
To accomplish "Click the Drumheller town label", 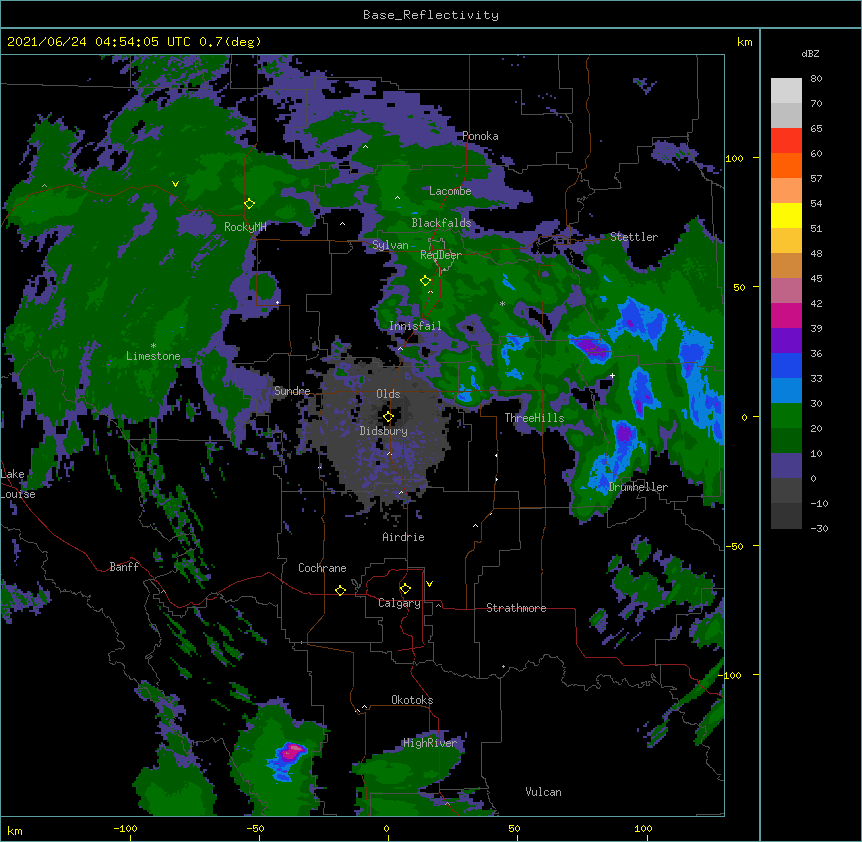I will [x=638, y=487].
